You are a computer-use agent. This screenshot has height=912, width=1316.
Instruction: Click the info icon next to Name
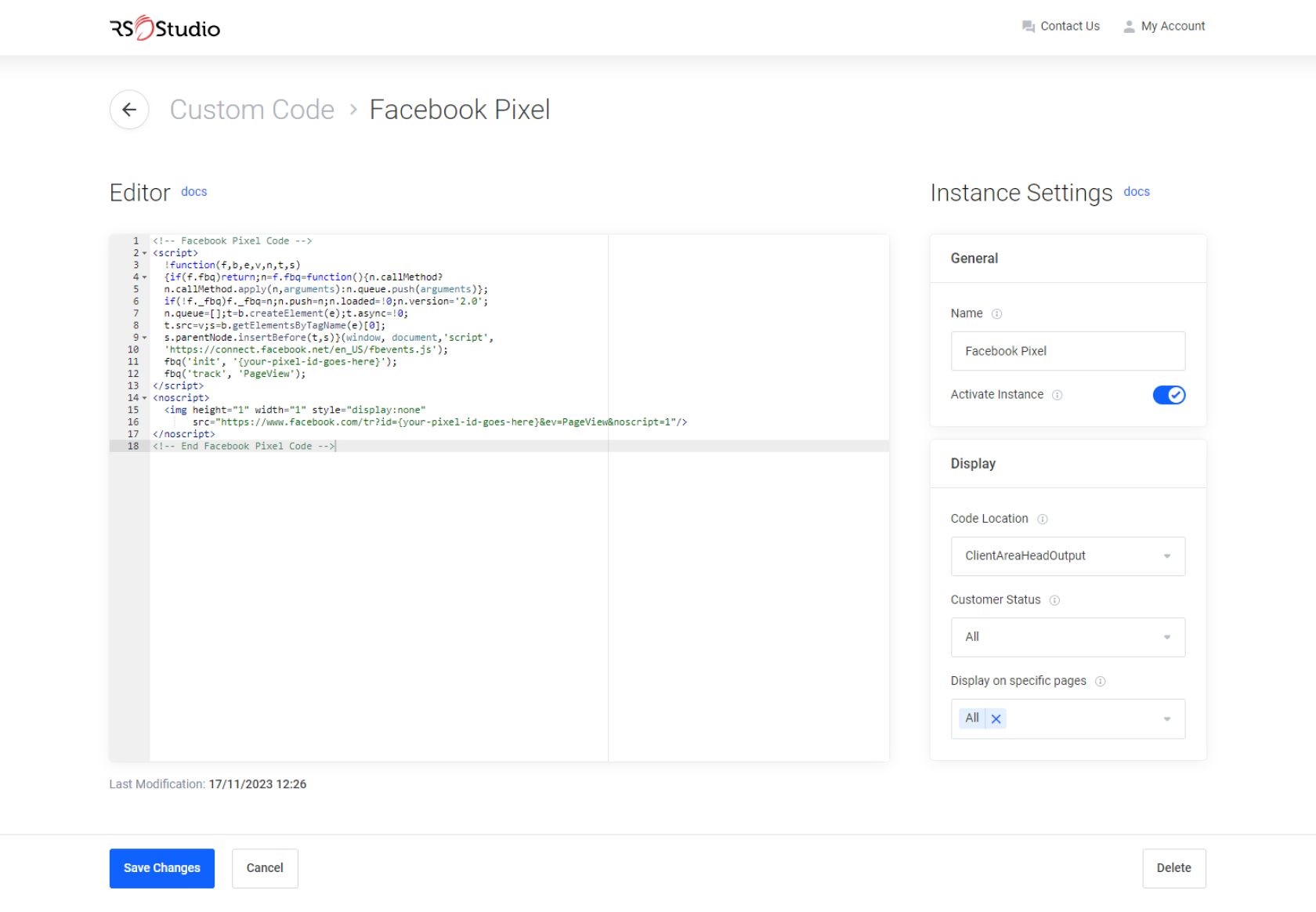tap(996, 314)
